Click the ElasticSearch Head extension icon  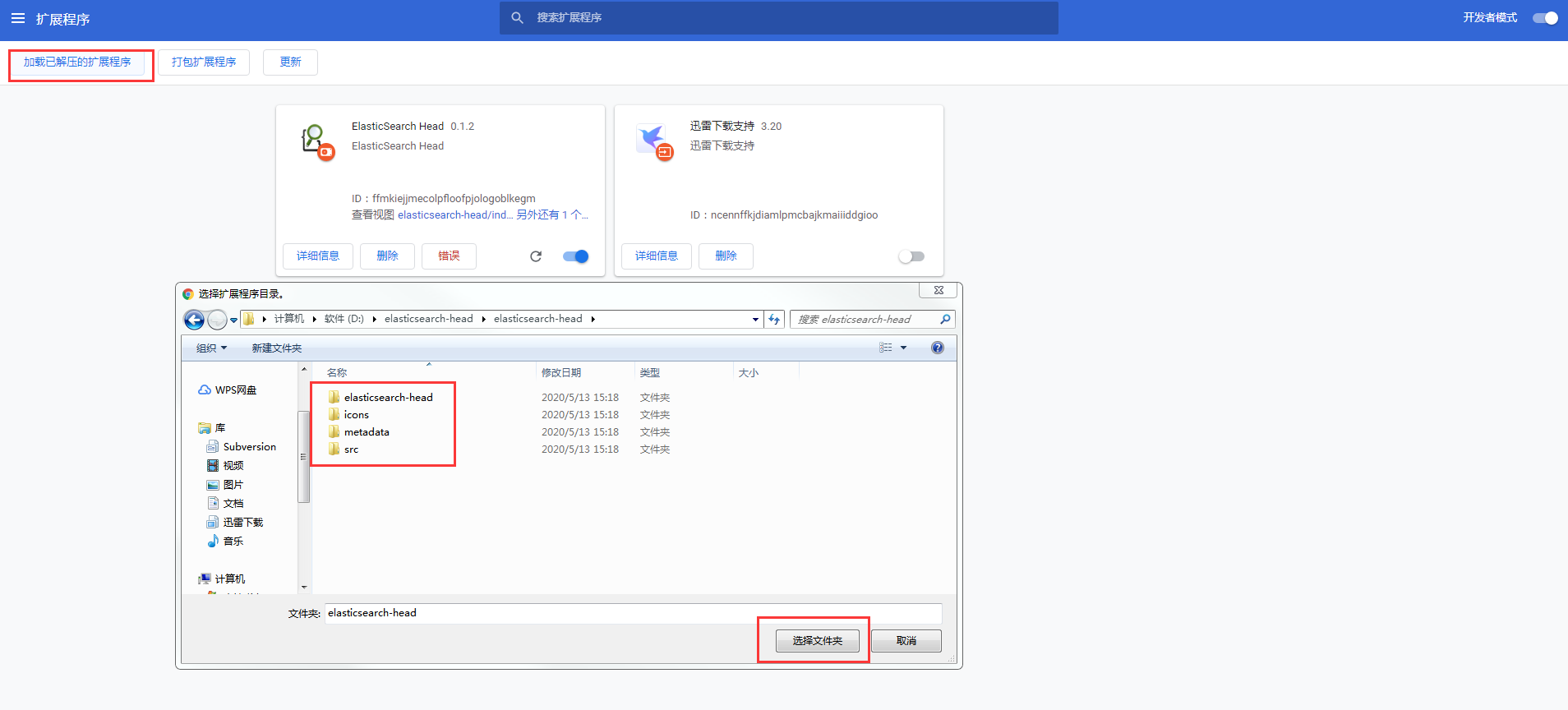[317, 142]
